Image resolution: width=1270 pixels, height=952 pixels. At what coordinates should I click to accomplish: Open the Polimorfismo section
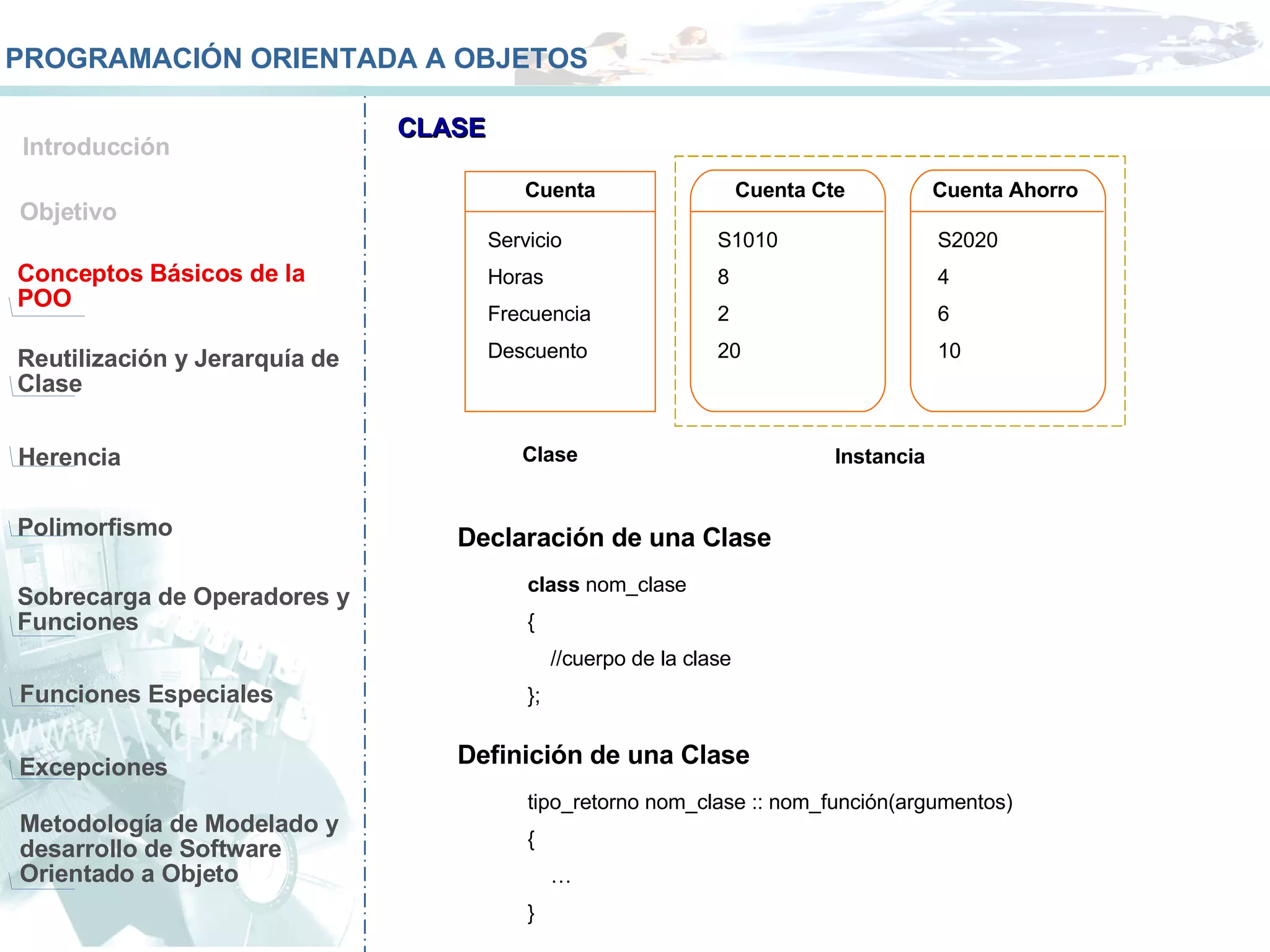pos(95,527)
